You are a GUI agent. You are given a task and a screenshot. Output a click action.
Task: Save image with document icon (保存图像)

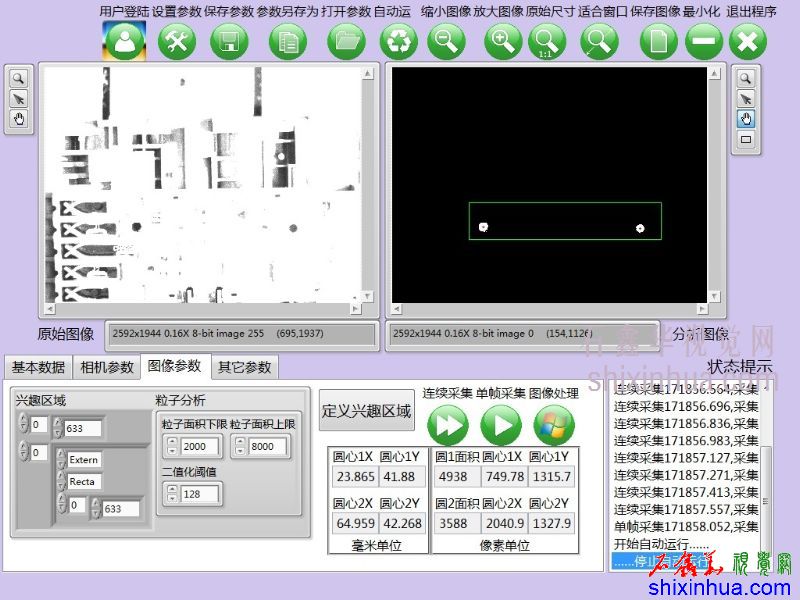point(659,42)
